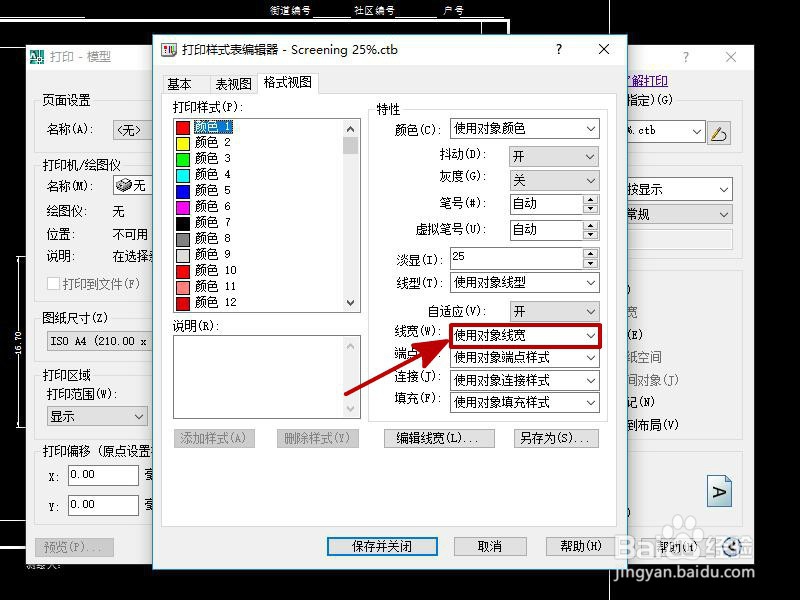Click the 淡显(I) screening field showing 25
800x600 pixels.
coord(517,258)
